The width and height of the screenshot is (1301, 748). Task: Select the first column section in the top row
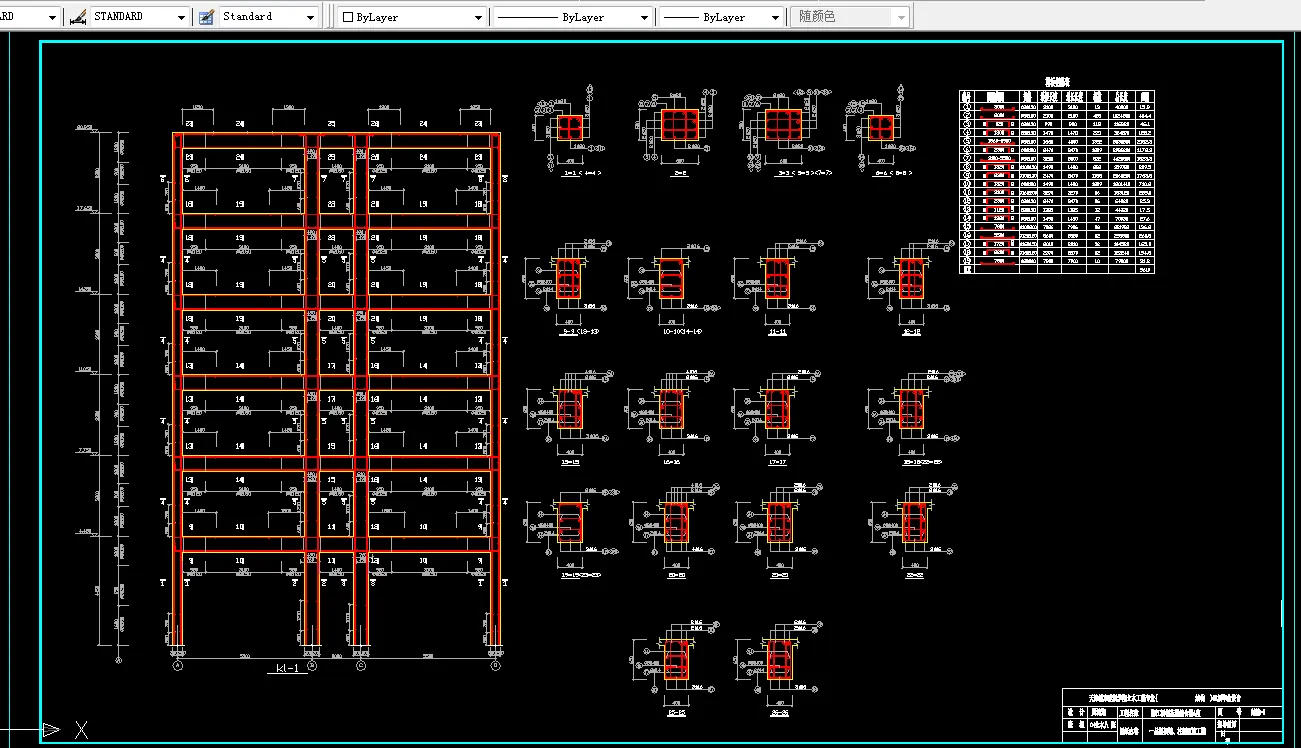[570, 129]
